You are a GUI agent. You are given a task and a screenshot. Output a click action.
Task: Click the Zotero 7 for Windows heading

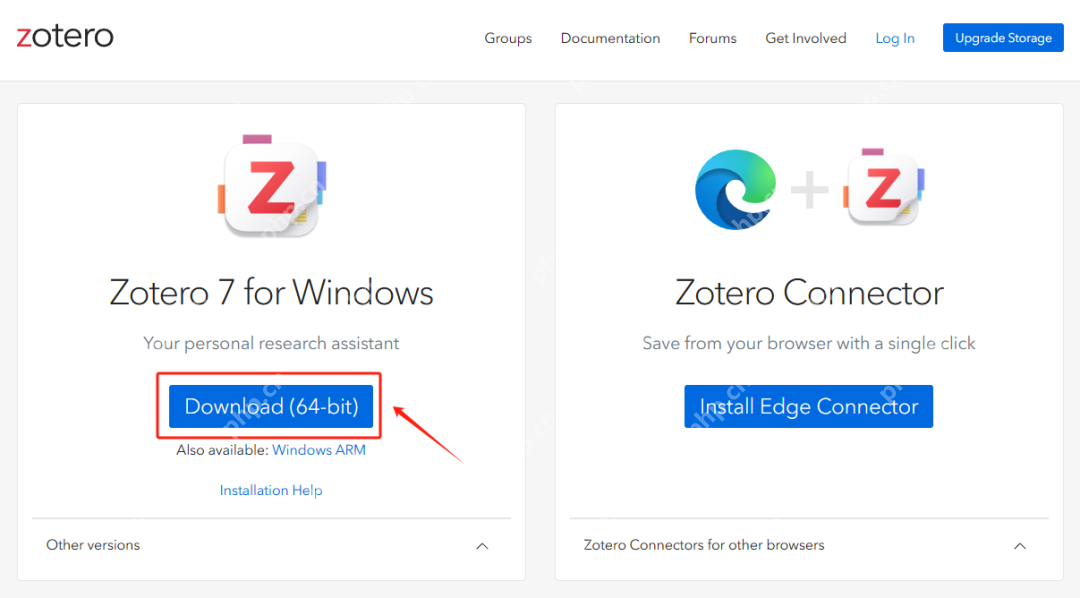[271, 293]
